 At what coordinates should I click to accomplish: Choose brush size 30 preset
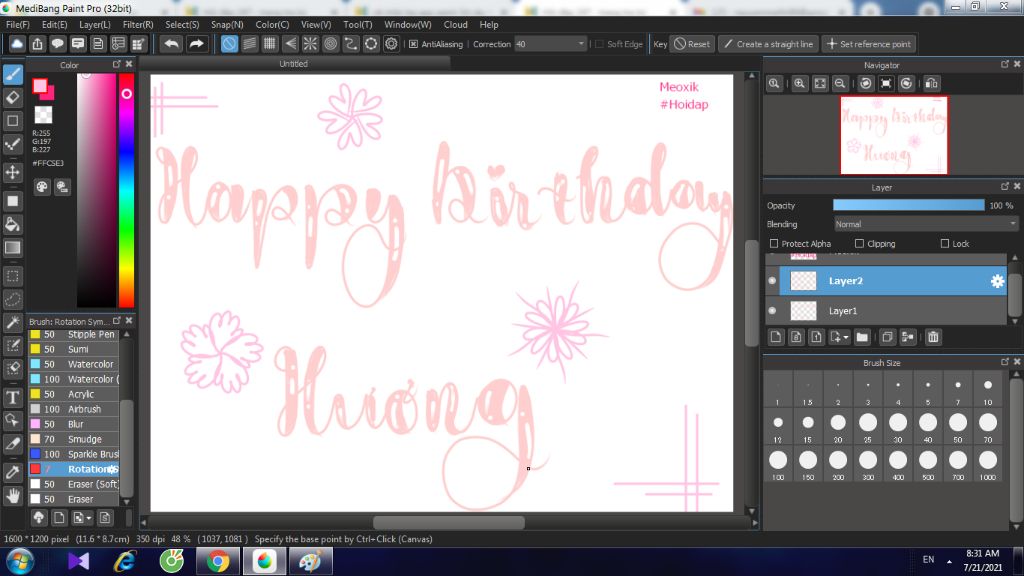coord(898,426)
